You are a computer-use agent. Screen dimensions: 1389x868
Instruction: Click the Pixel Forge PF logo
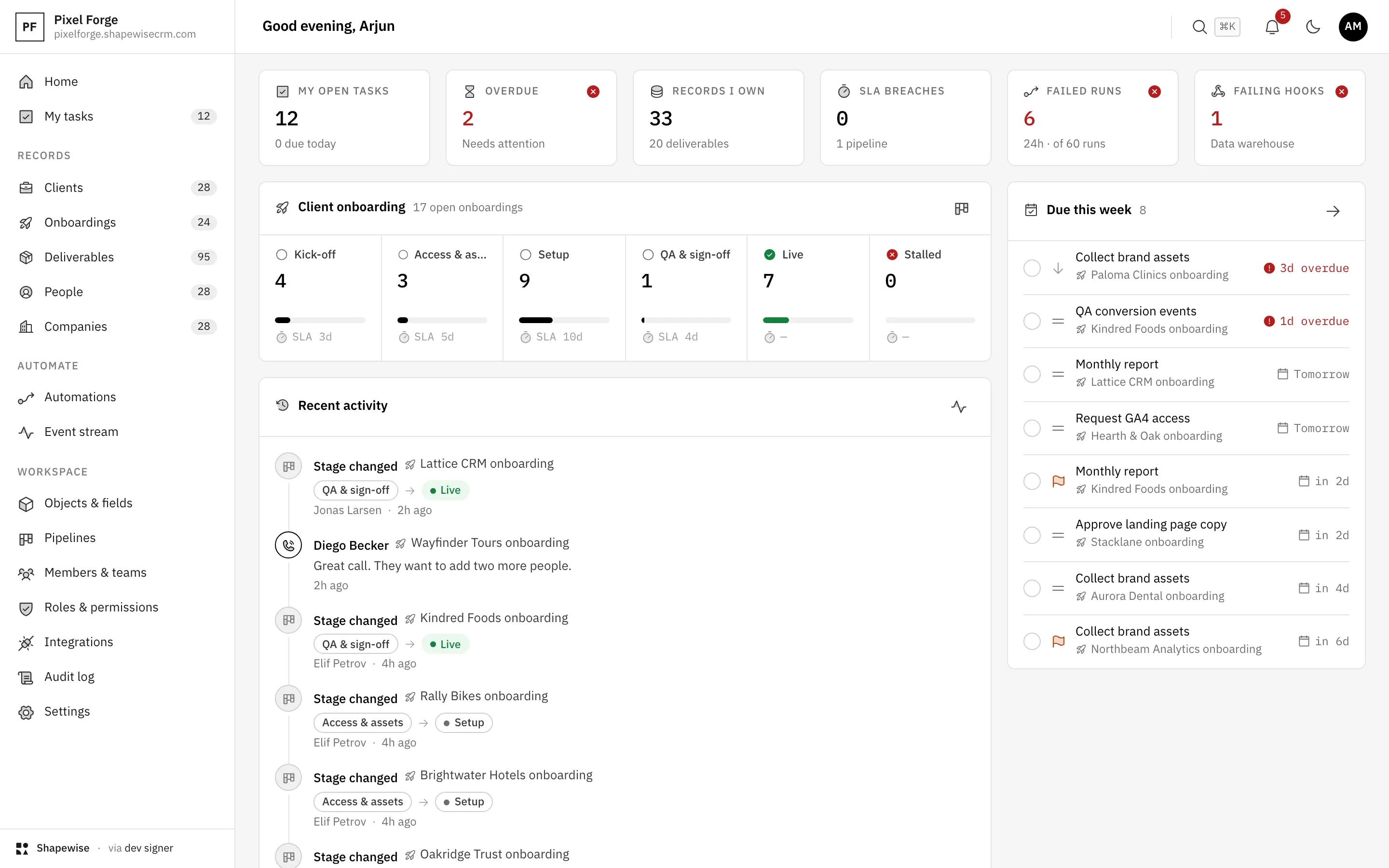point(29,27)
